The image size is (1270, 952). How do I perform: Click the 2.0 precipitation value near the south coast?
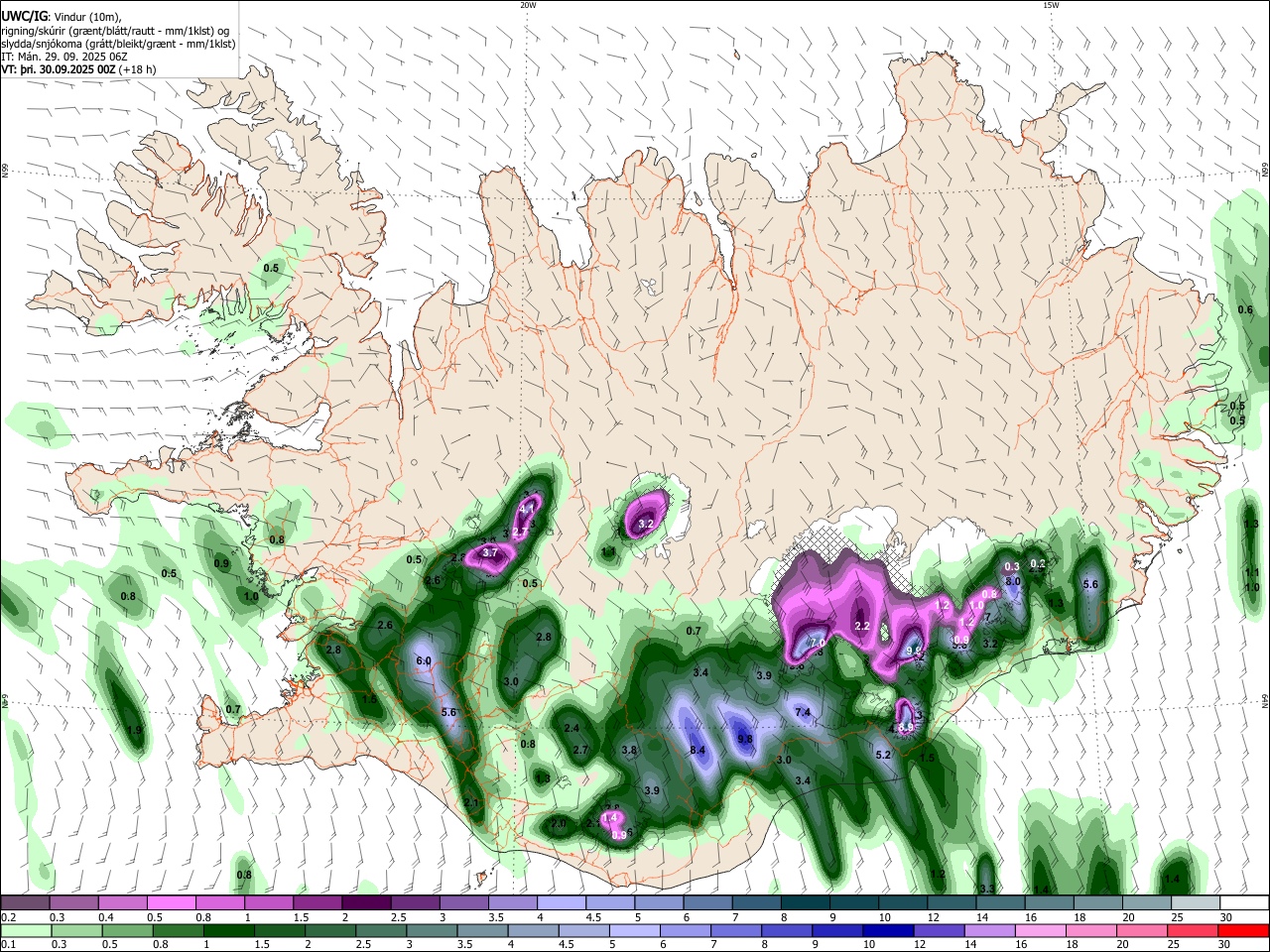point(559,823)
